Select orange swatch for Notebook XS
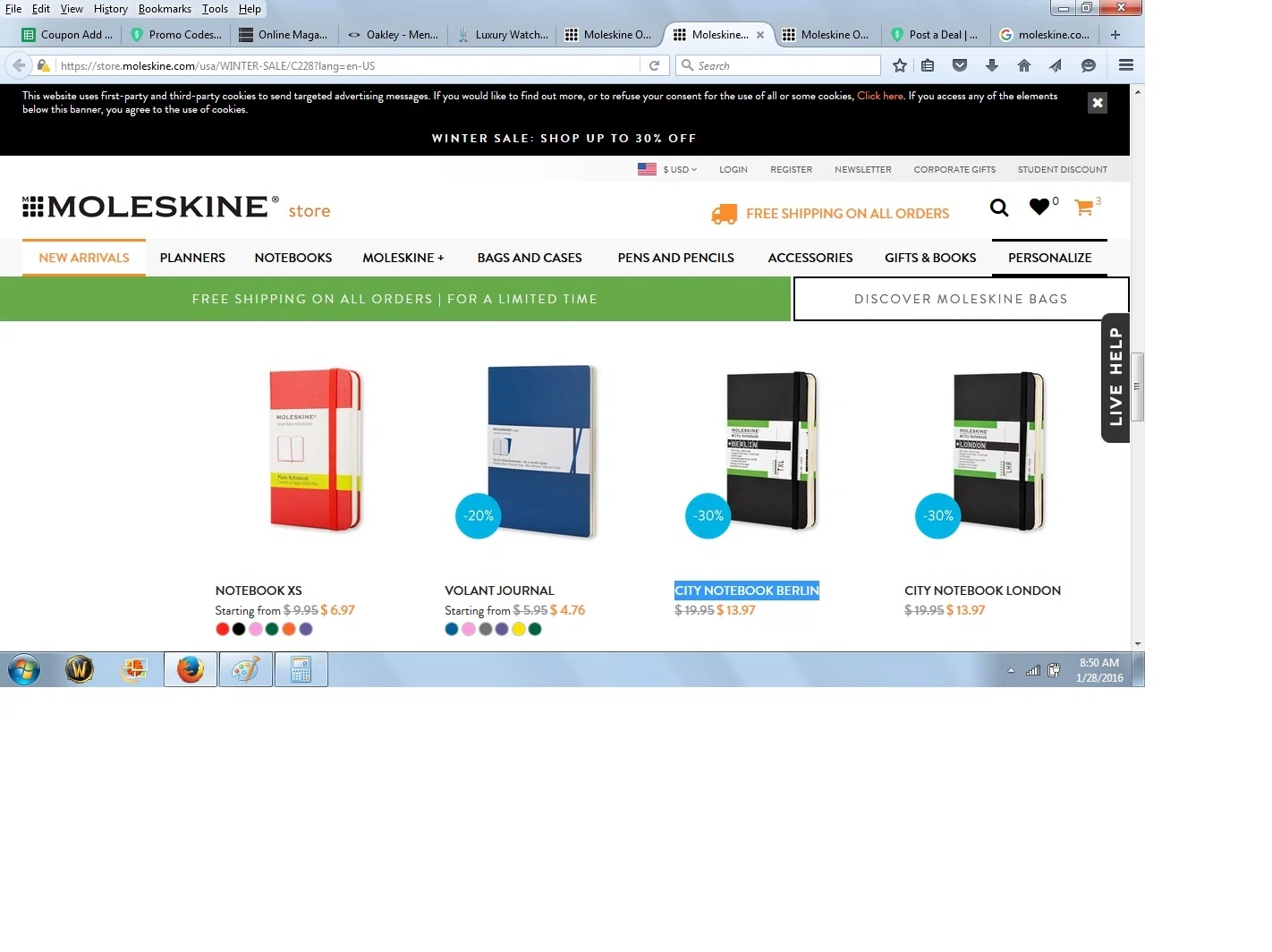1272x952 pixels. click(x=289, y=629)
